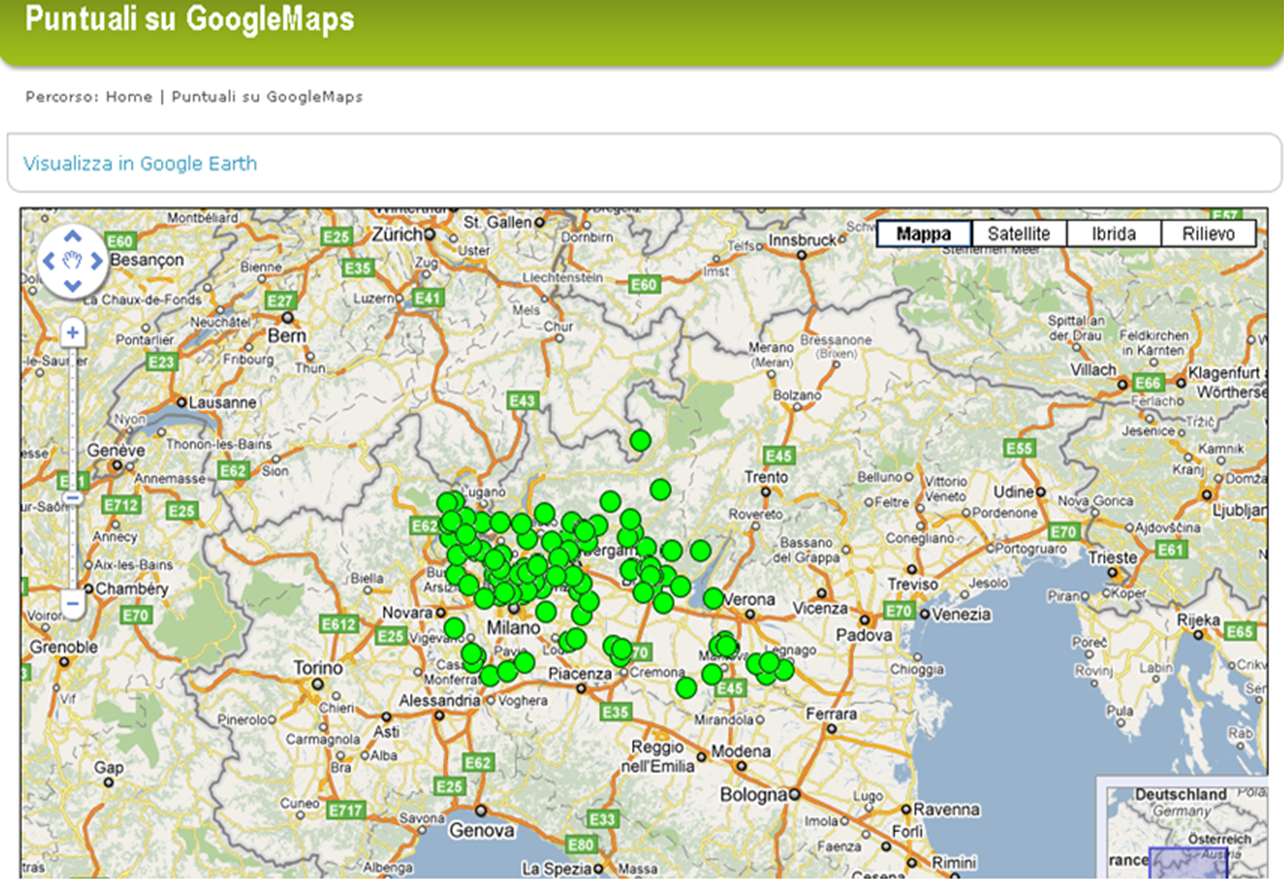Click the Vicenza city label

pos(820,607)
